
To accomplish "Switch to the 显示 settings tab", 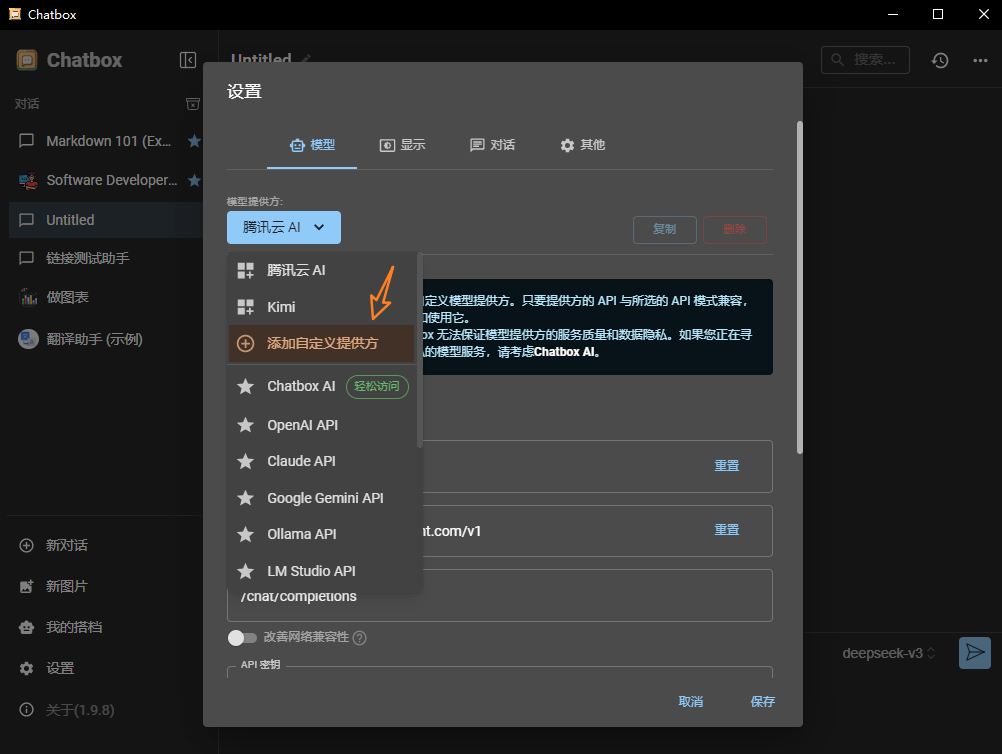I will click(402, 145).
